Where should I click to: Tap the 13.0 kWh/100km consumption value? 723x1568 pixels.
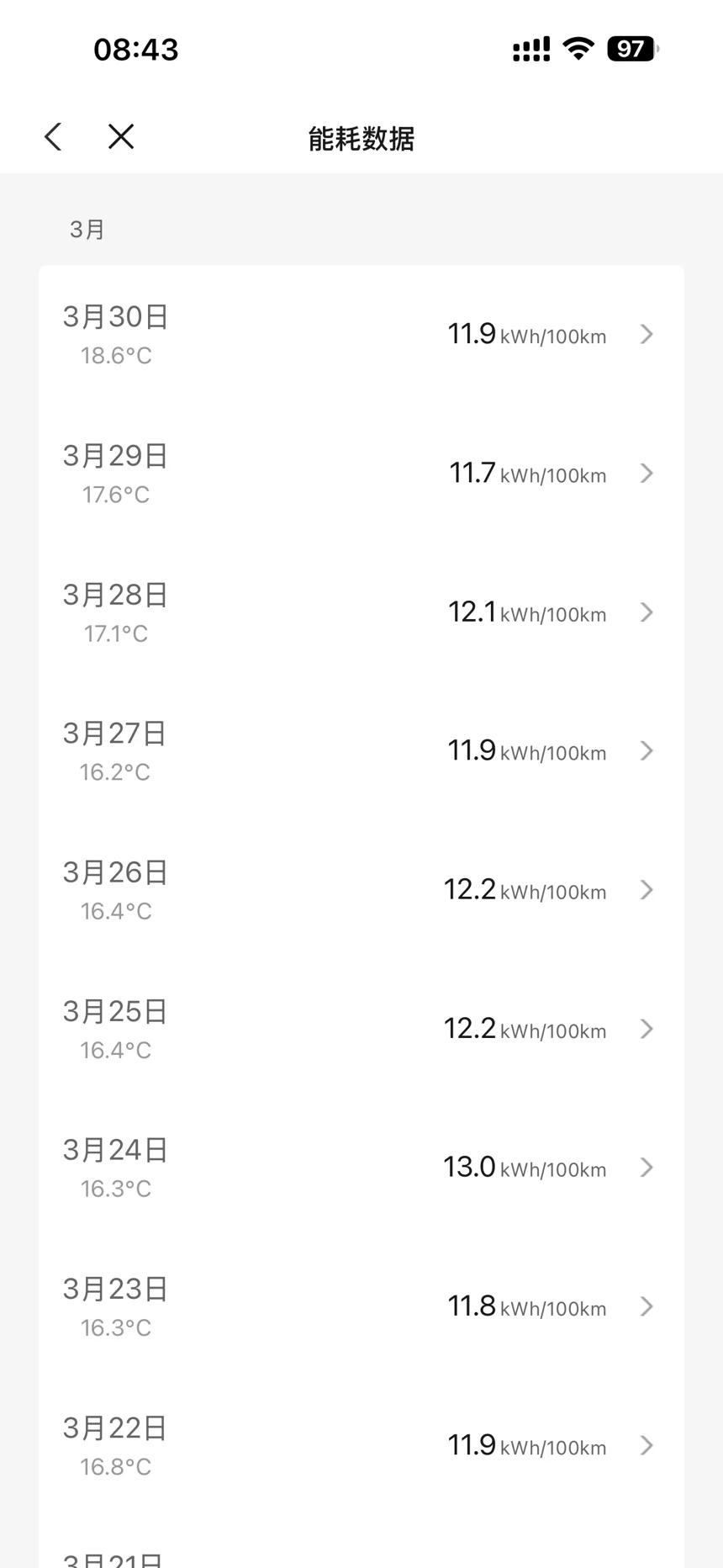pos(525,1168)
